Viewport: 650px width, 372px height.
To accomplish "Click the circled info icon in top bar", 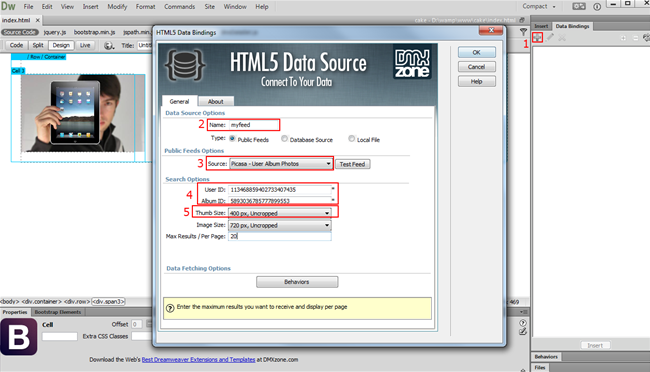I will coord(597,7).
